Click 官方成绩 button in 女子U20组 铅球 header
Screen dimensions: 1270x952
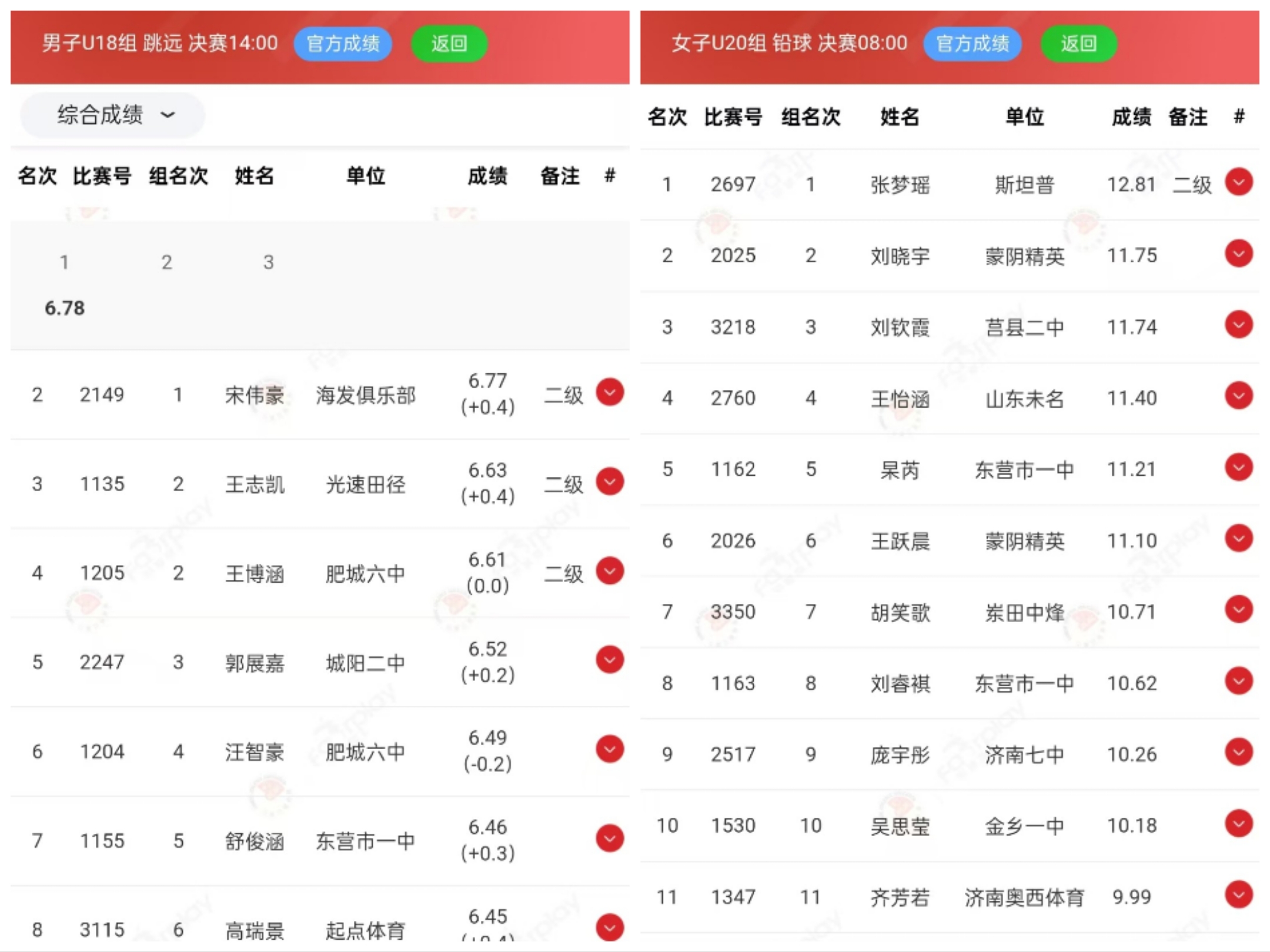coord(972,44)
